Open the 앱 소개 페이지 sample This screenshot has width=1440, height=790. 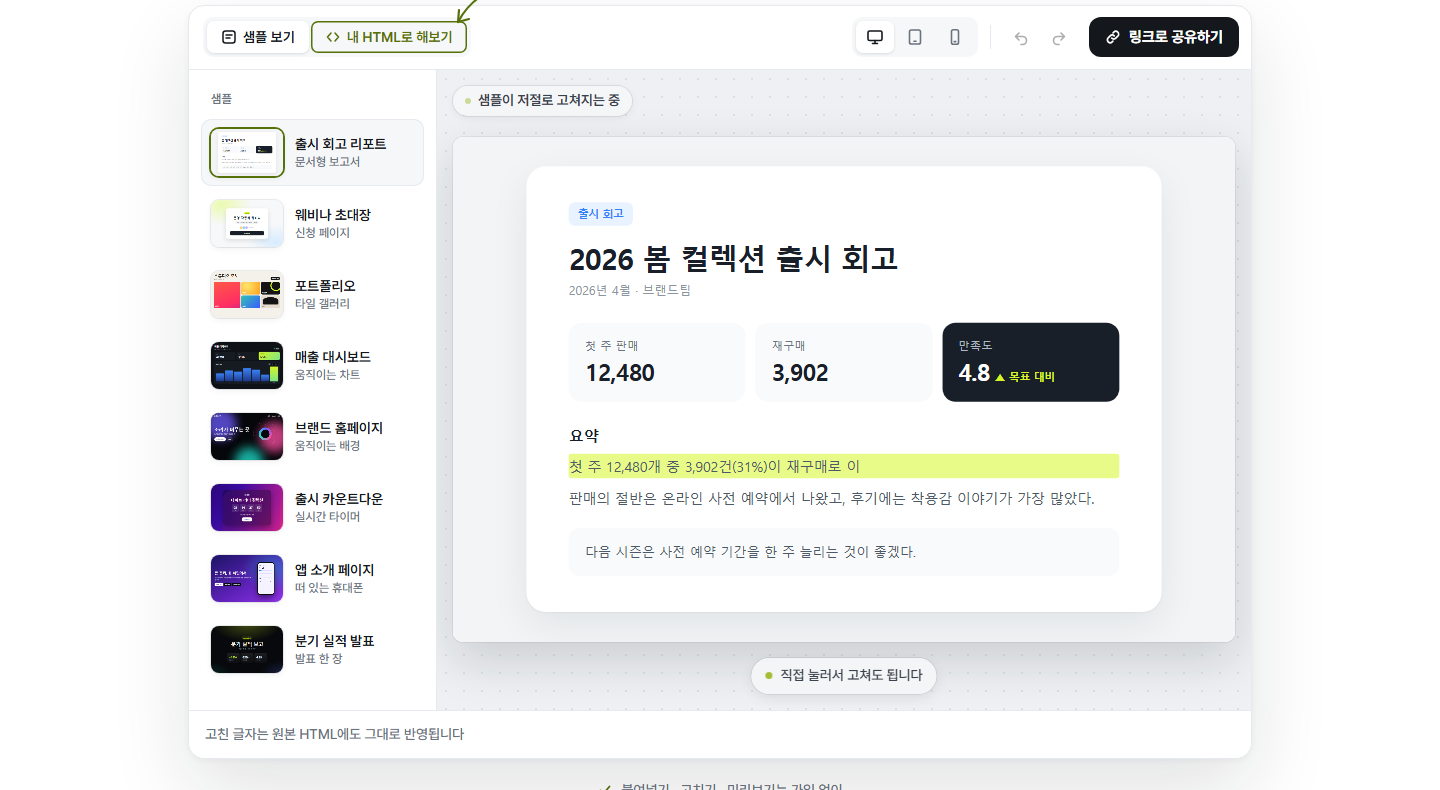[x=312, y=578]
